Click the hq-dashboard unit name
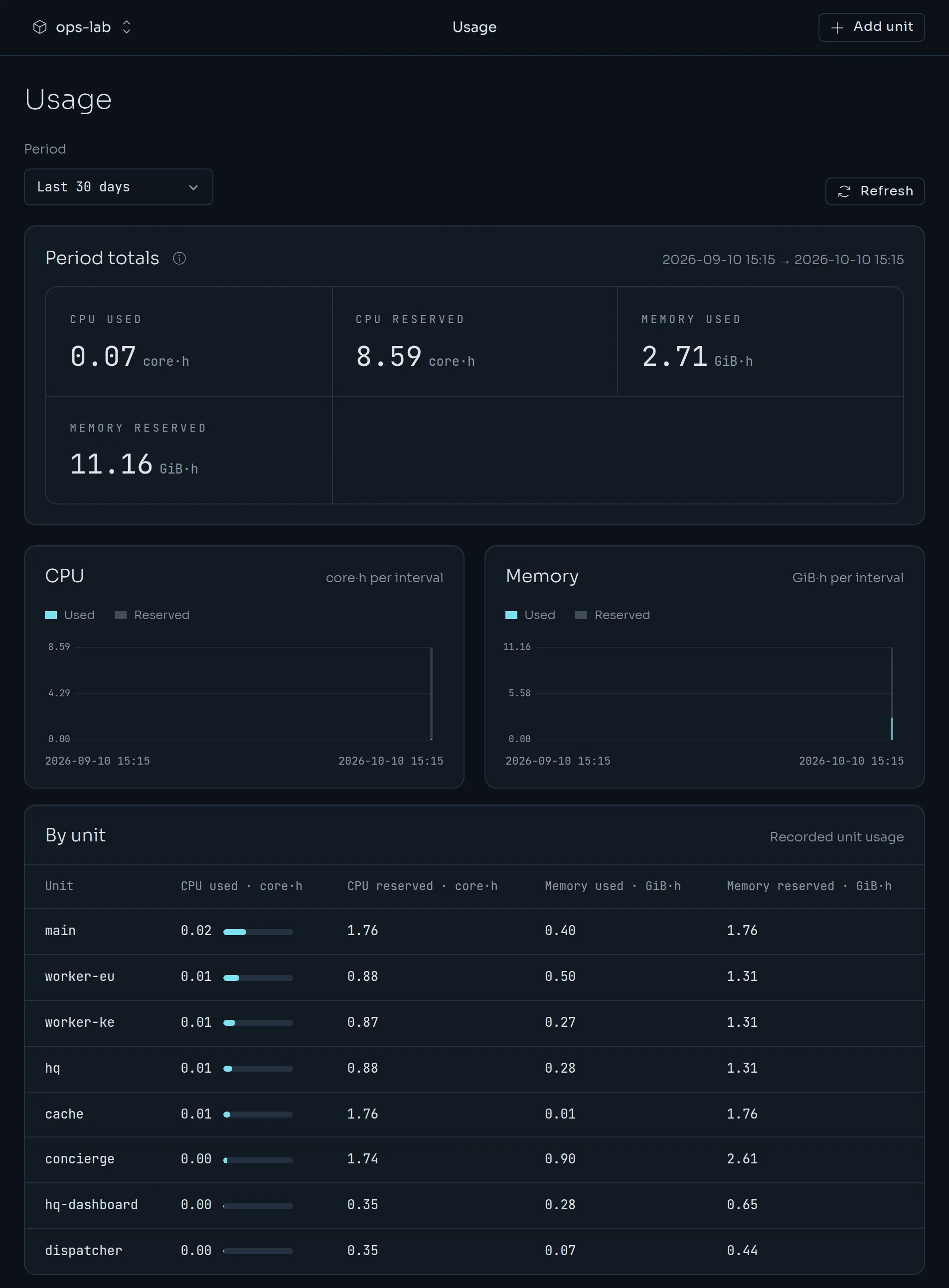The image size is (949, 1288). (x=91, y=1205)
